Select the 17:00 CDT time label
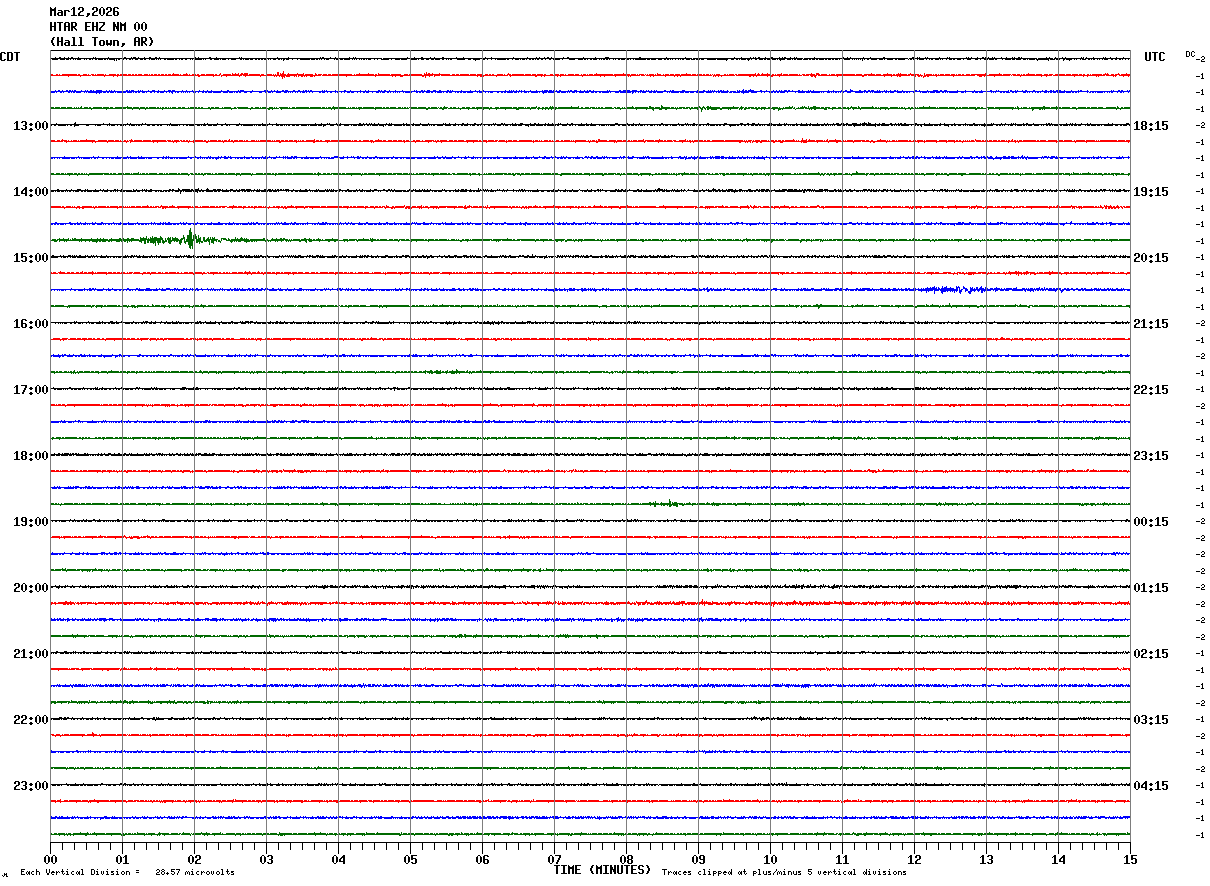 coord(30,390)
